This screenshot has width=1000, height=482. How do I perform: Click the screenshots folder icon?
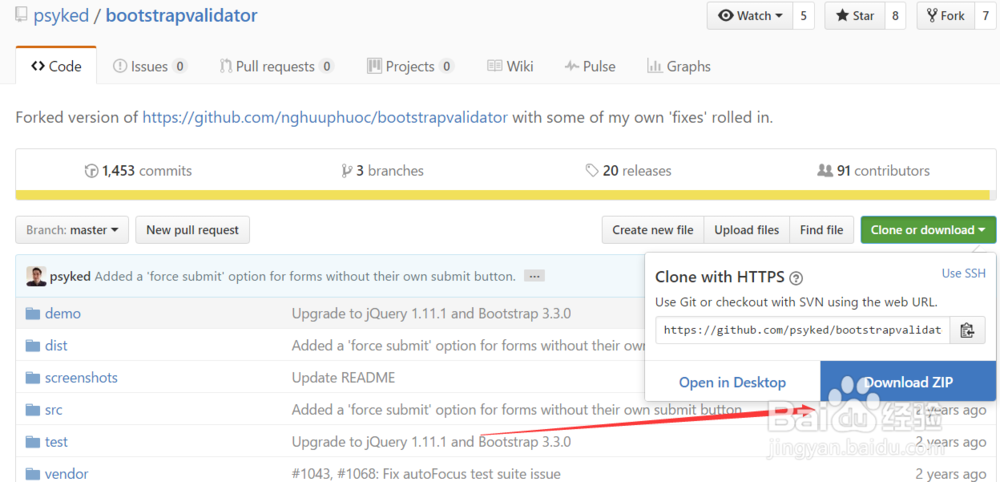coord(33,377)
